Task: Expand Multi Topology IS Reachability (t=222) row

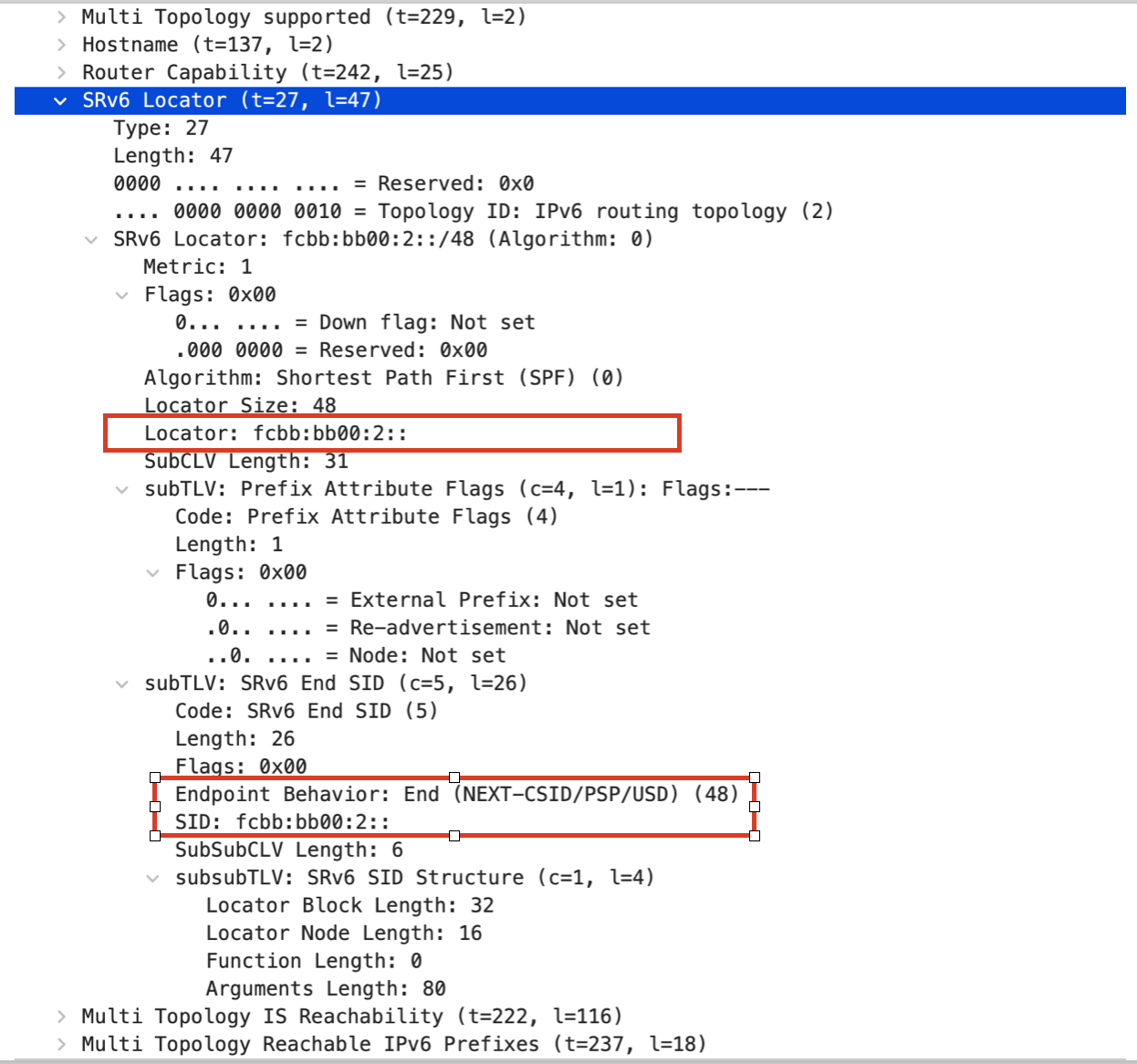Action: coord(61,1017)
